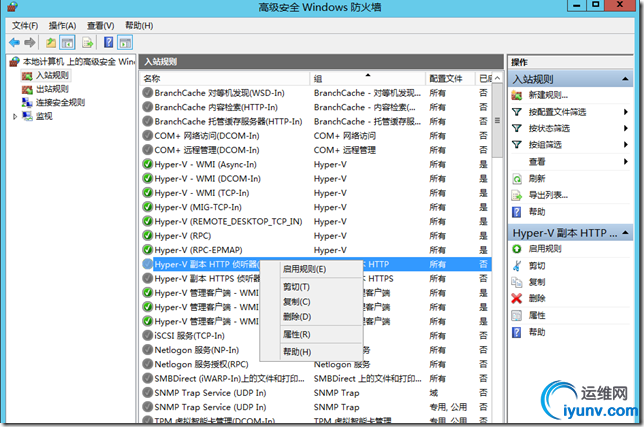Viewport: 644px width, 427px height.
Task: Open the 帮助(H) menu
Action: pyautogui.click(x=139, y=25)
